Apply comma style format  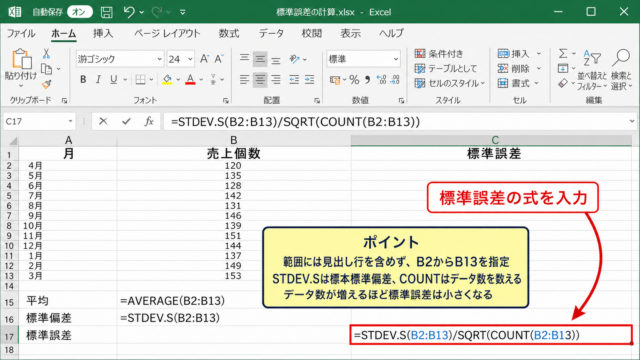[367, 80]
